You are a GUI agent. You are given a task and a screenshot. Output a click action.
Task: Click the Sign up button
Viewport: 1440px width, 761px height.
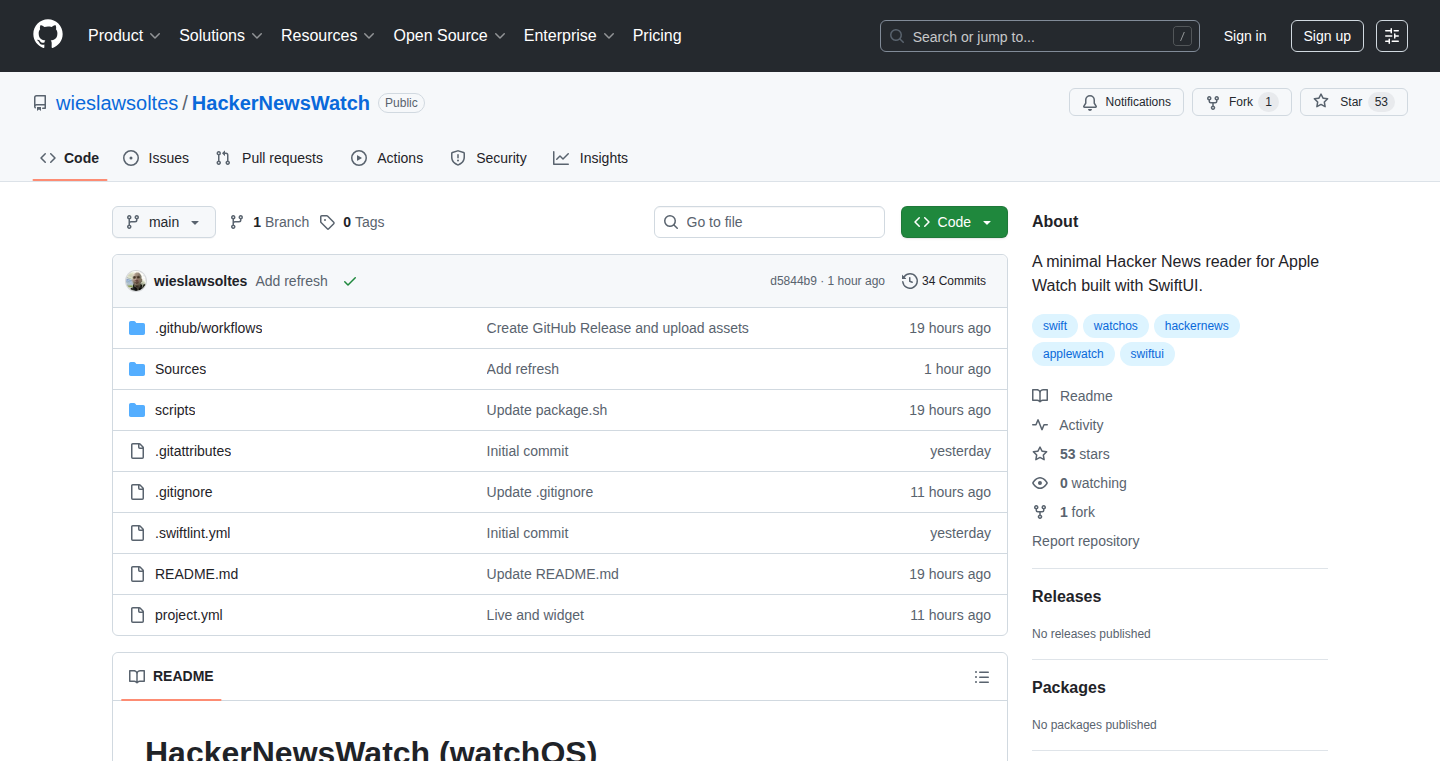pos(1327,36)
